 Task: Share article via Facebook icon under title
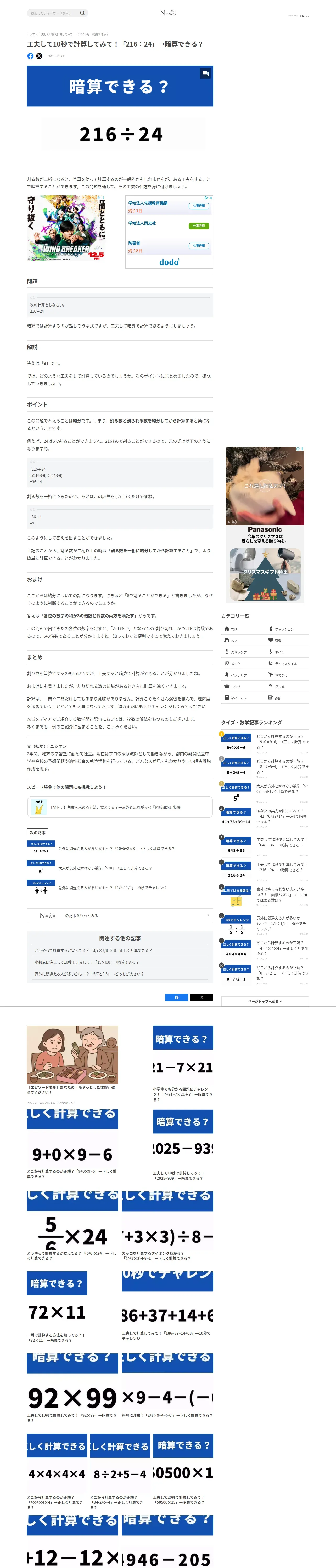tap(31, 56)
